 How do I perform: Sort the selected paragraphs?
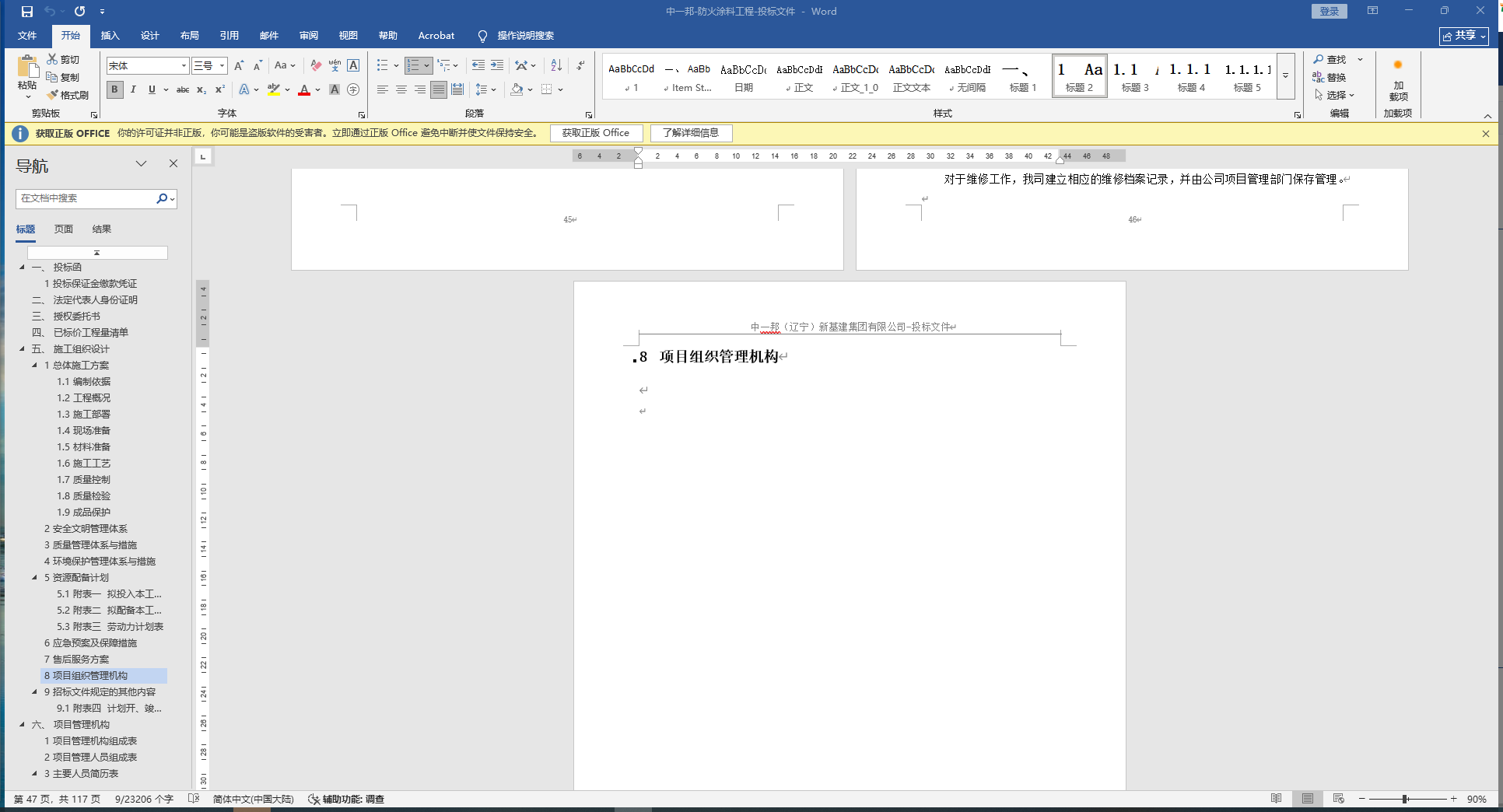(x=556, y=66)
